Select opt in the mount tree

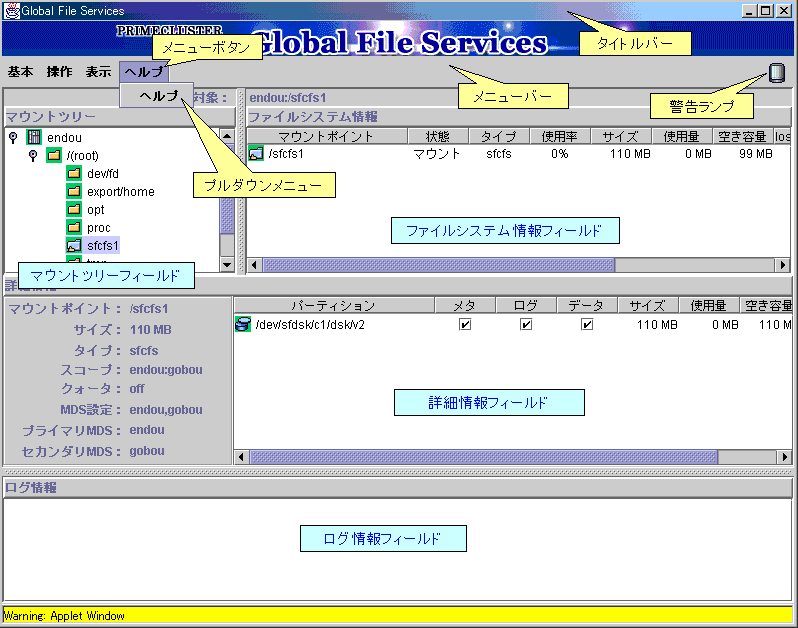pyautogui.click(x=96, y=210)
